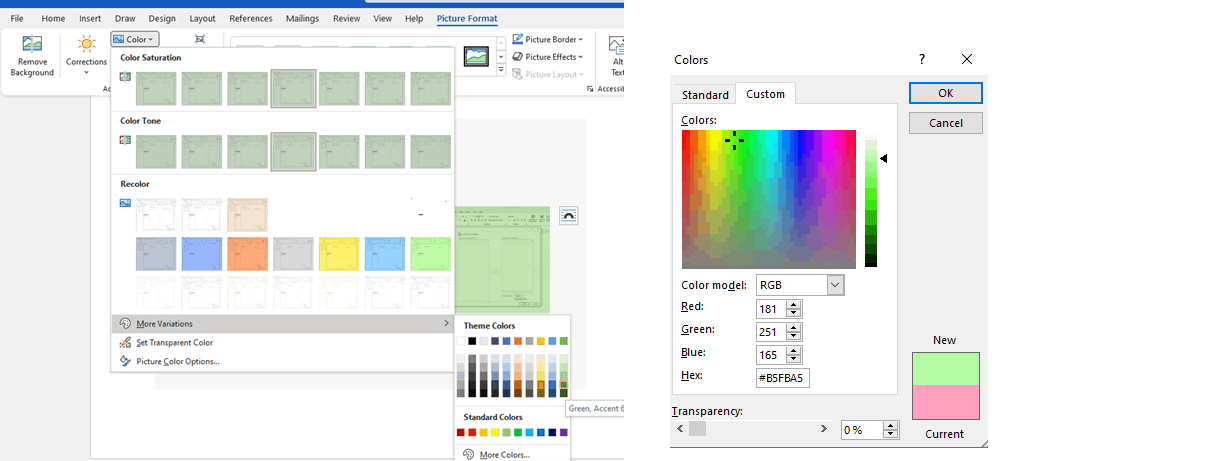
Task: Click the Transparency slider right arrow
Action: coord(824,428)
